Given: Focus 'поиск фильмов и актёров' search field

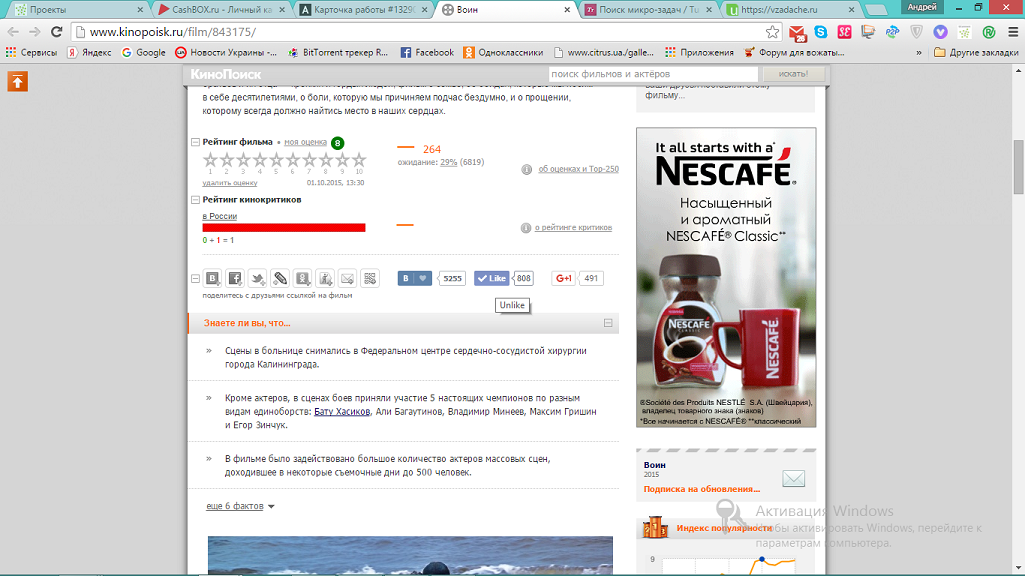Looking at the screenshot, I should point(652,74).
